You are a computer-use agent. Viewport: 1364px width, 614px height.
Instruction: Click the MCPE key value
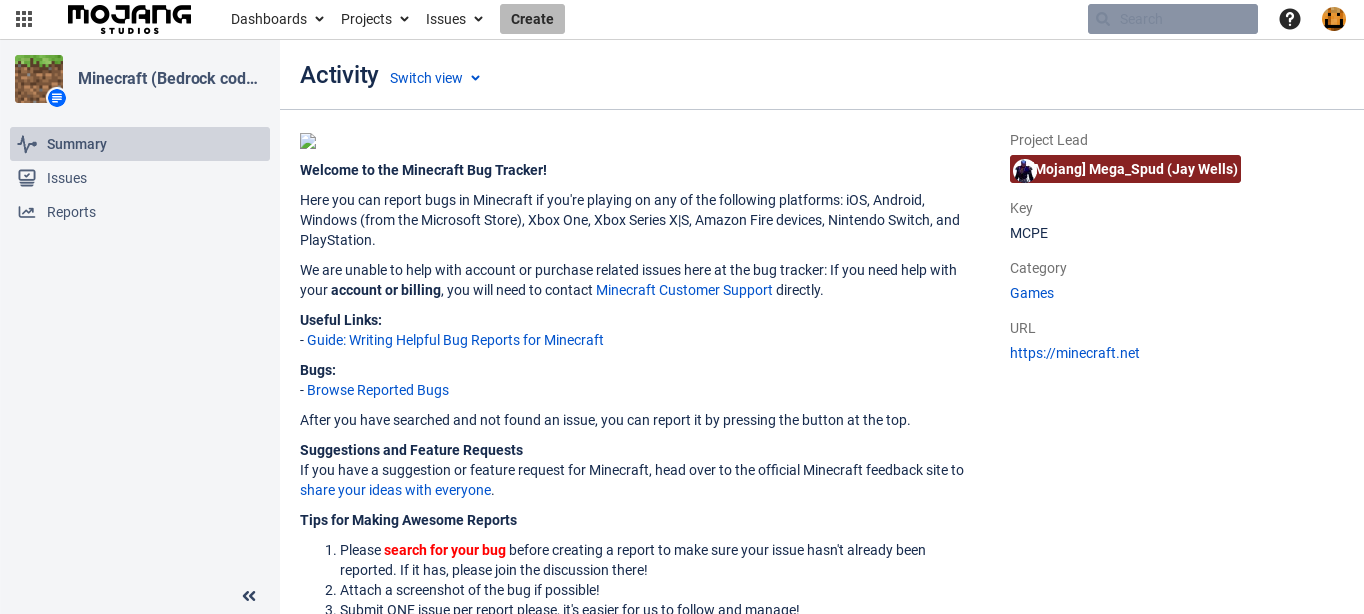coord(1029,233)
